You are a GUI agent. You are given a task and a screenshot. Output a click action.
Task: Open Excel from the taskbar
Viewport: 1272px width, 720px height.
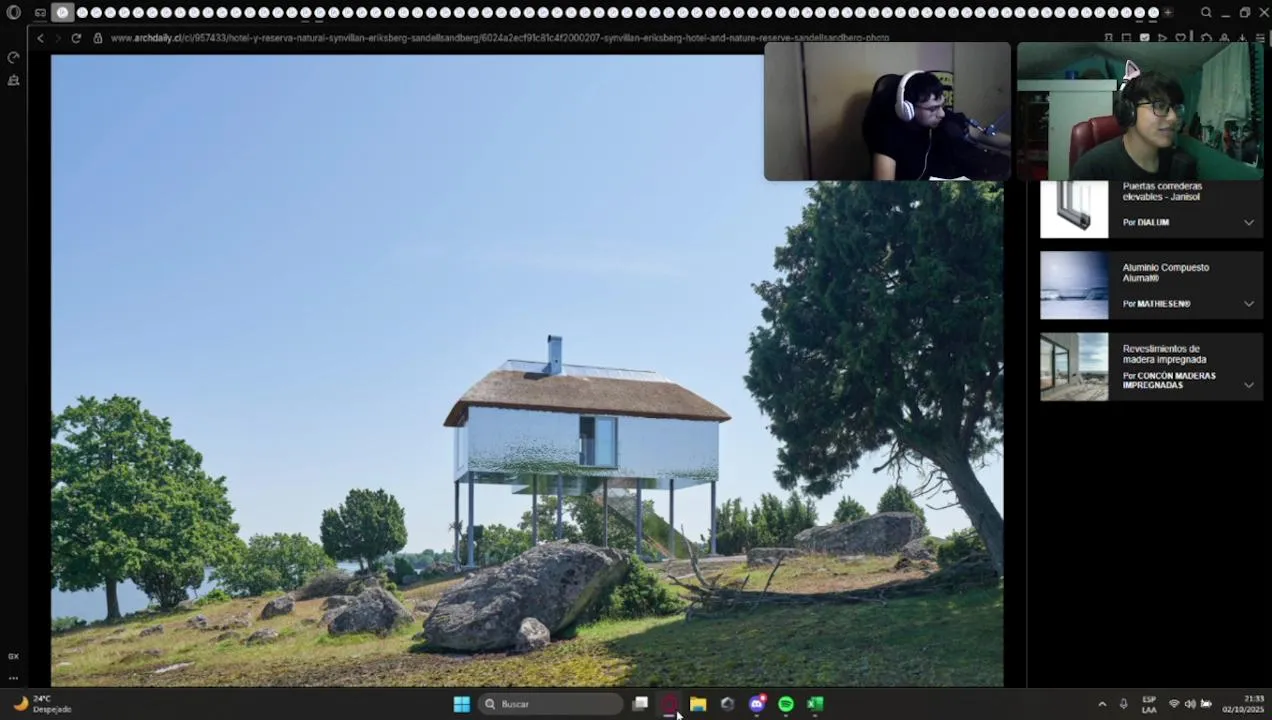815,704
